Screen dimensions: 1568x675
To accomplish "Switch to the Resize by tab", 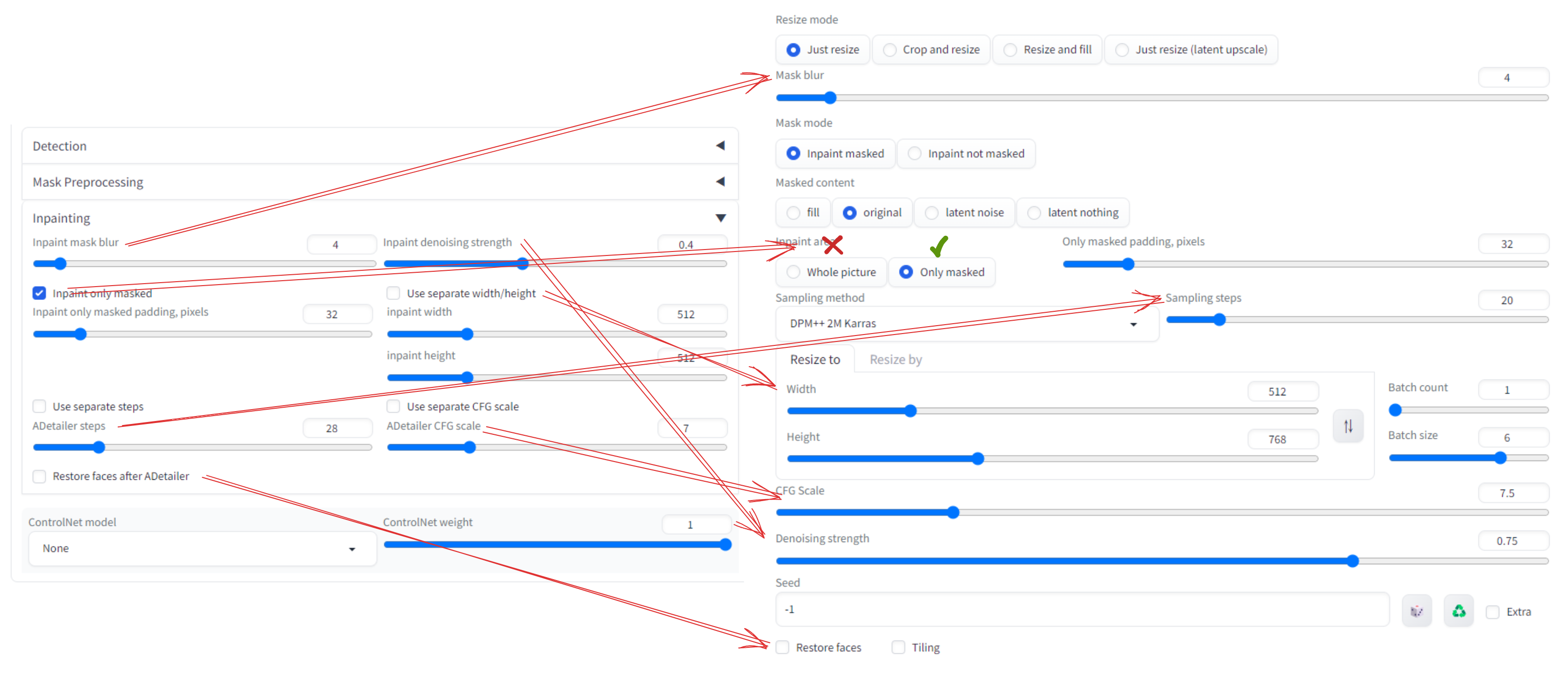I will 896,359.
